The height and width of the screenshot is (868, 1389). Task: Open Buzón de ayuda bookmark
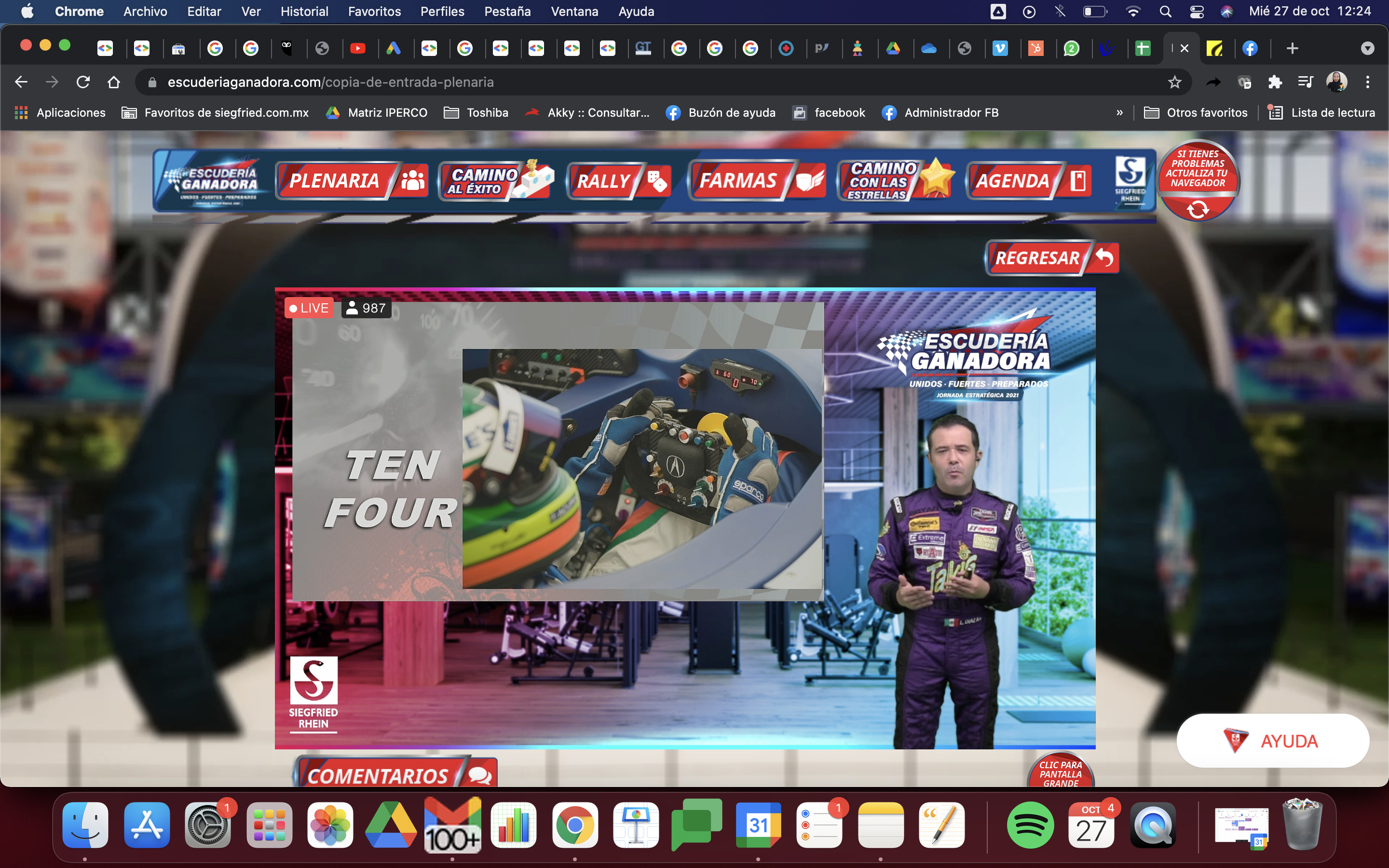(x=721, y=113)
